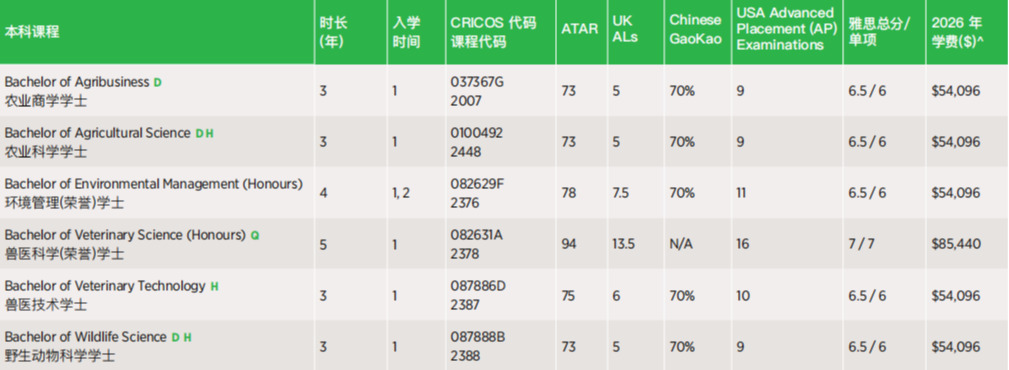Click the 入学时间 column header
This screenshot has height=370, width=1009.
coord(407,32)
